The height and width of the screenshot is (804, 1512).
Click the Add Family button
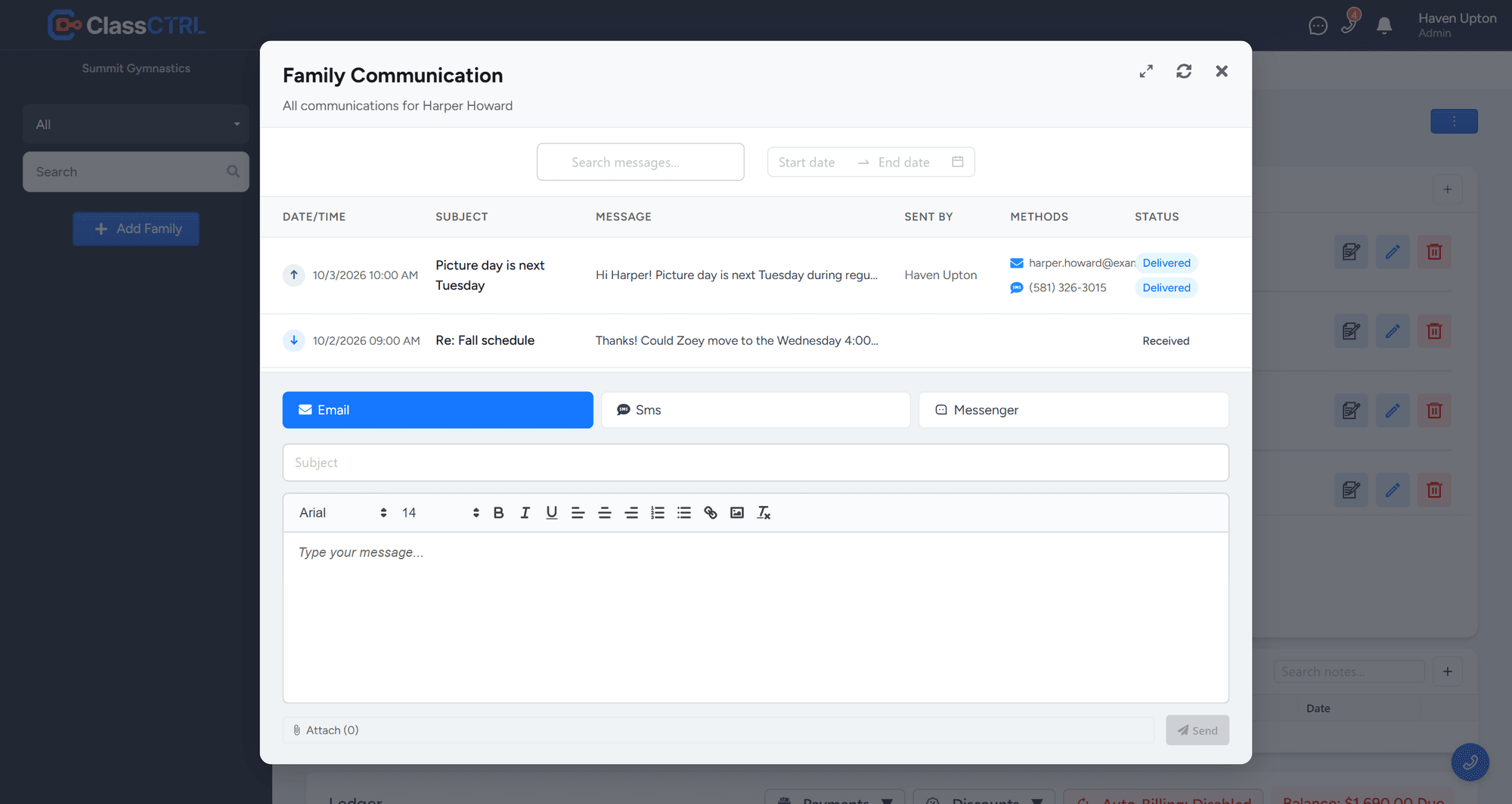(x=136, y=228)
